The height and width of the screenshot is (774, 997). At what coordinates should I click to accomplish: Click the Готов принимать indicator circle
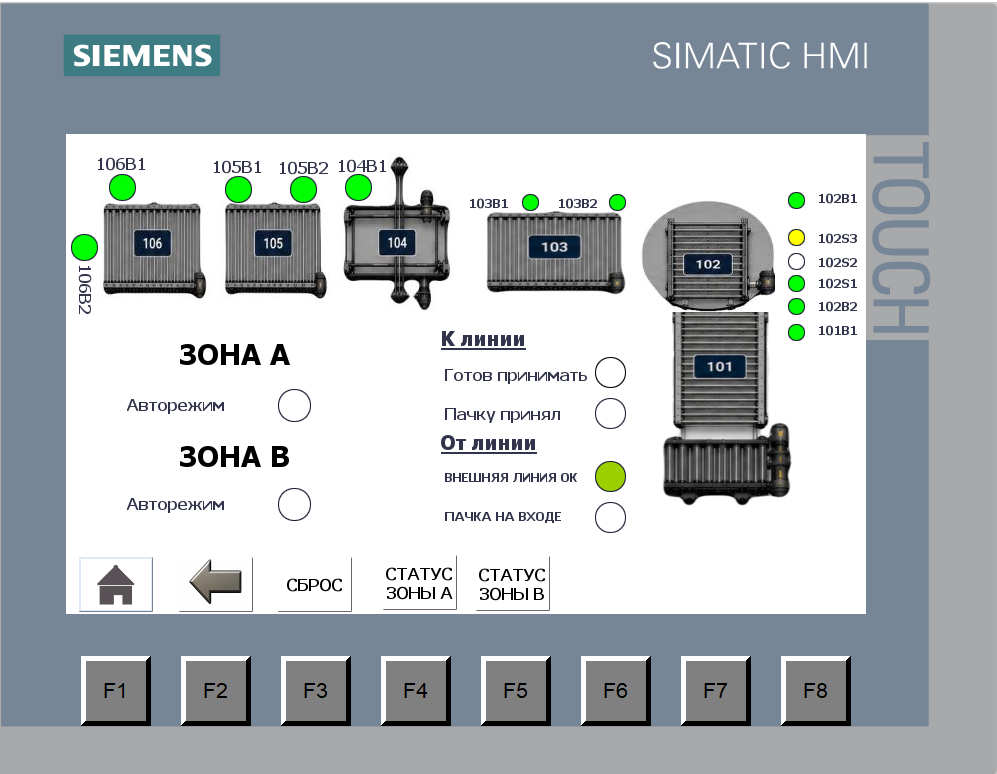[x=610, y=373]
